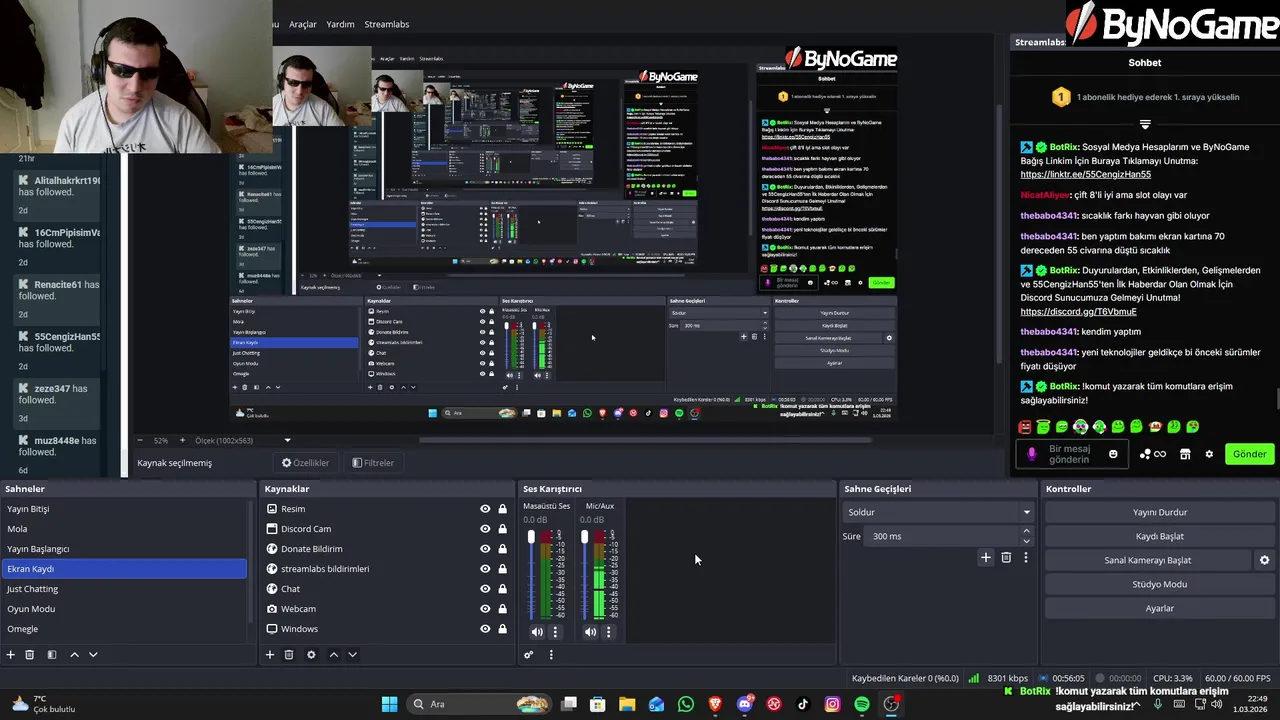Open the Yardım menu
The image size is (1280, 720).
tap(341, 24)
